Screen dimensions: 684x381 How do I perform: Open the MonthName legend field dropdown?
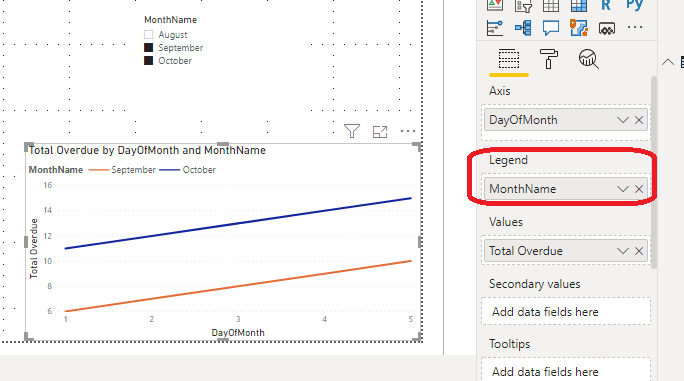[x=622, y=189]
